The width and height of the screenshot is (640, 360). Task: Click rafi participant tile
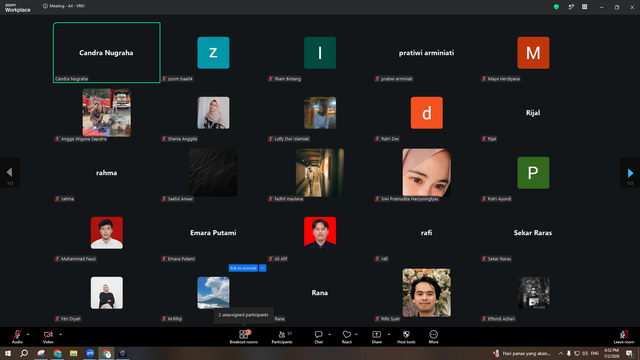point(427,233)
